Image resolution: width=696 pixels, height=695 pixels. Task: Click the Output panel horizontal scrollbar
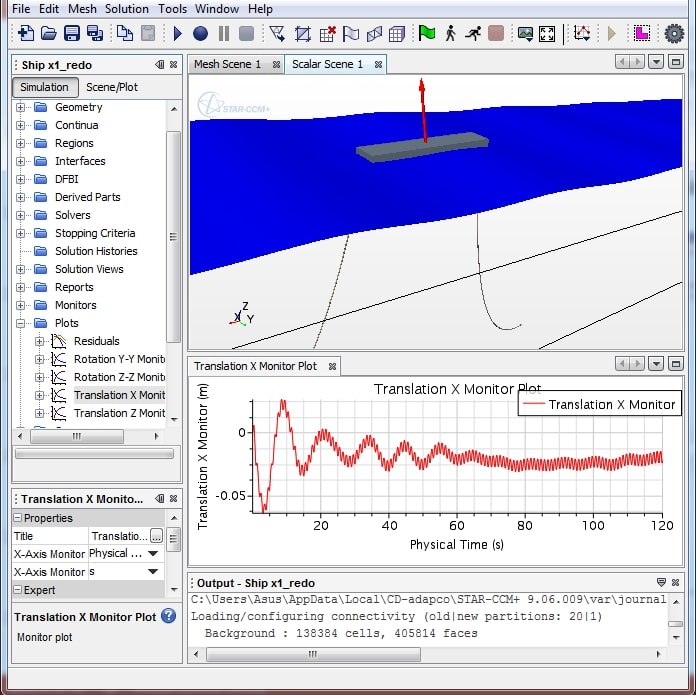[x=313, y=654]
